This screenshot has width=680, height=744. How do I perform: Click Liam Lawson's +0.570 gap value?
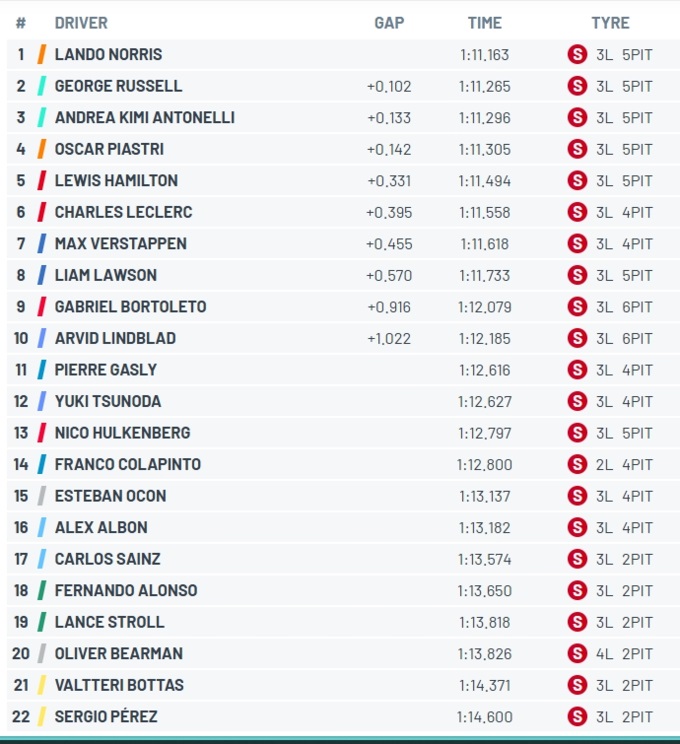pos(389,276)
